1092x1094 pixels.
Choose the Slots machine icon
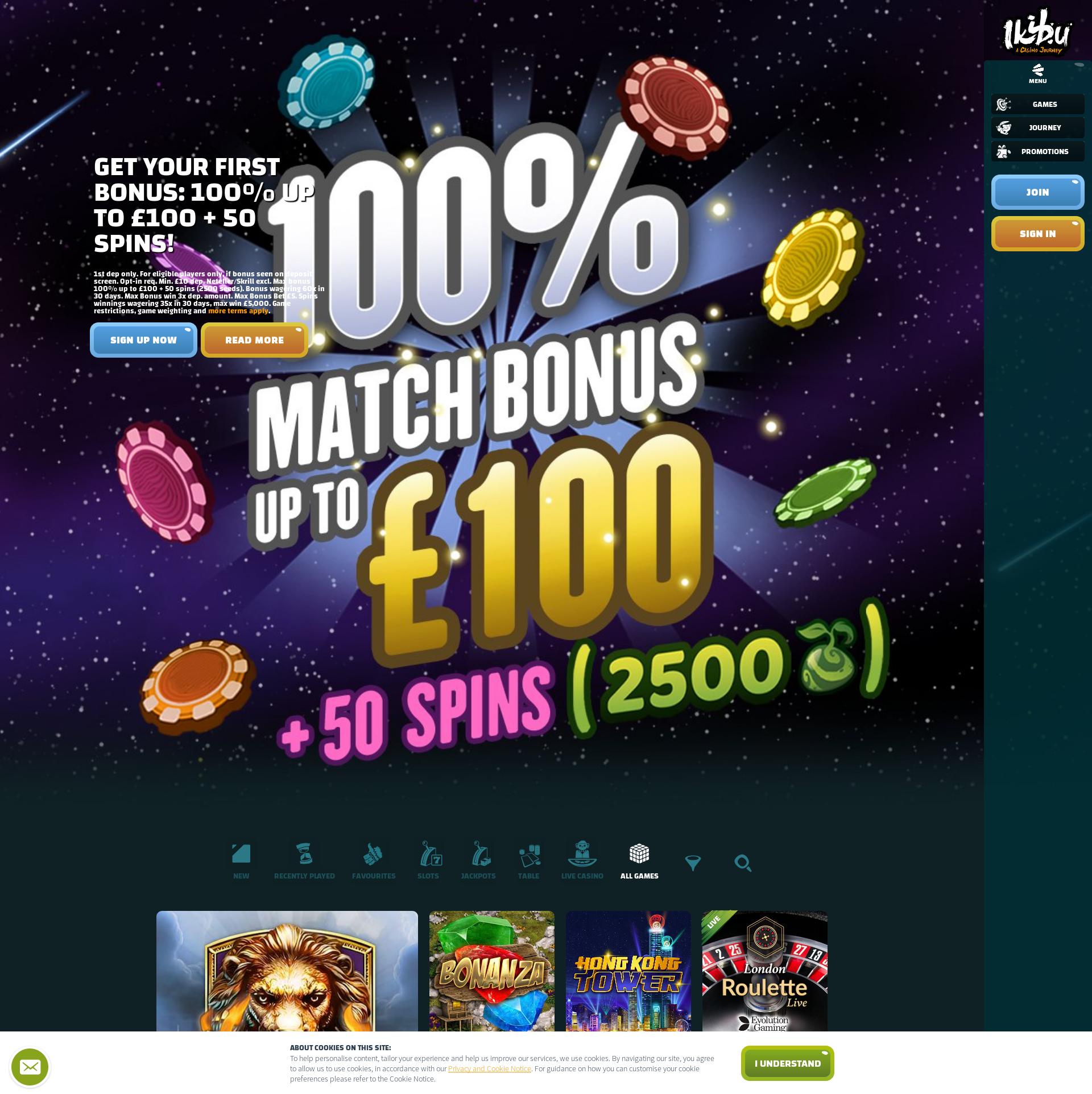point(429,855)
